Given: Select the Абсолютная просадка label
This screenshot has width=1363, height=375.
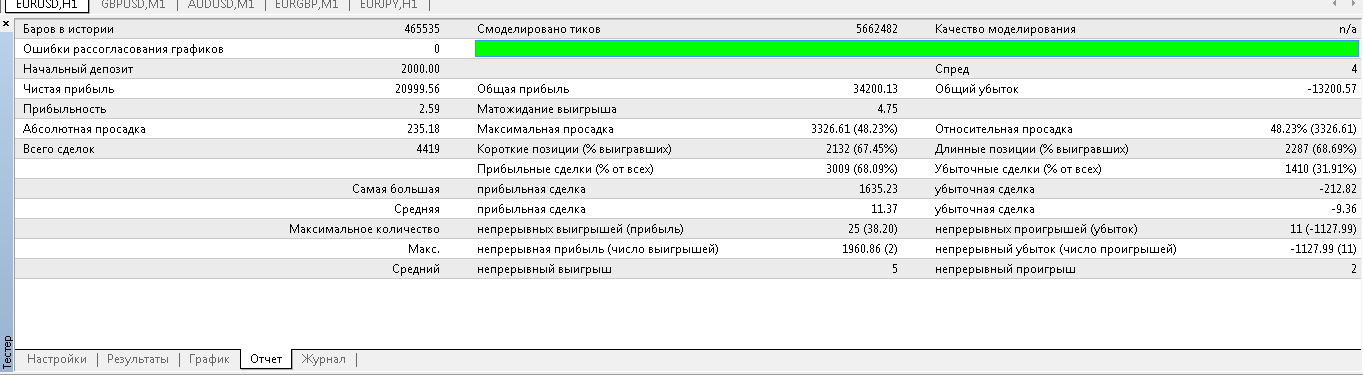Looking at the screenshot, I should [84, 129].
